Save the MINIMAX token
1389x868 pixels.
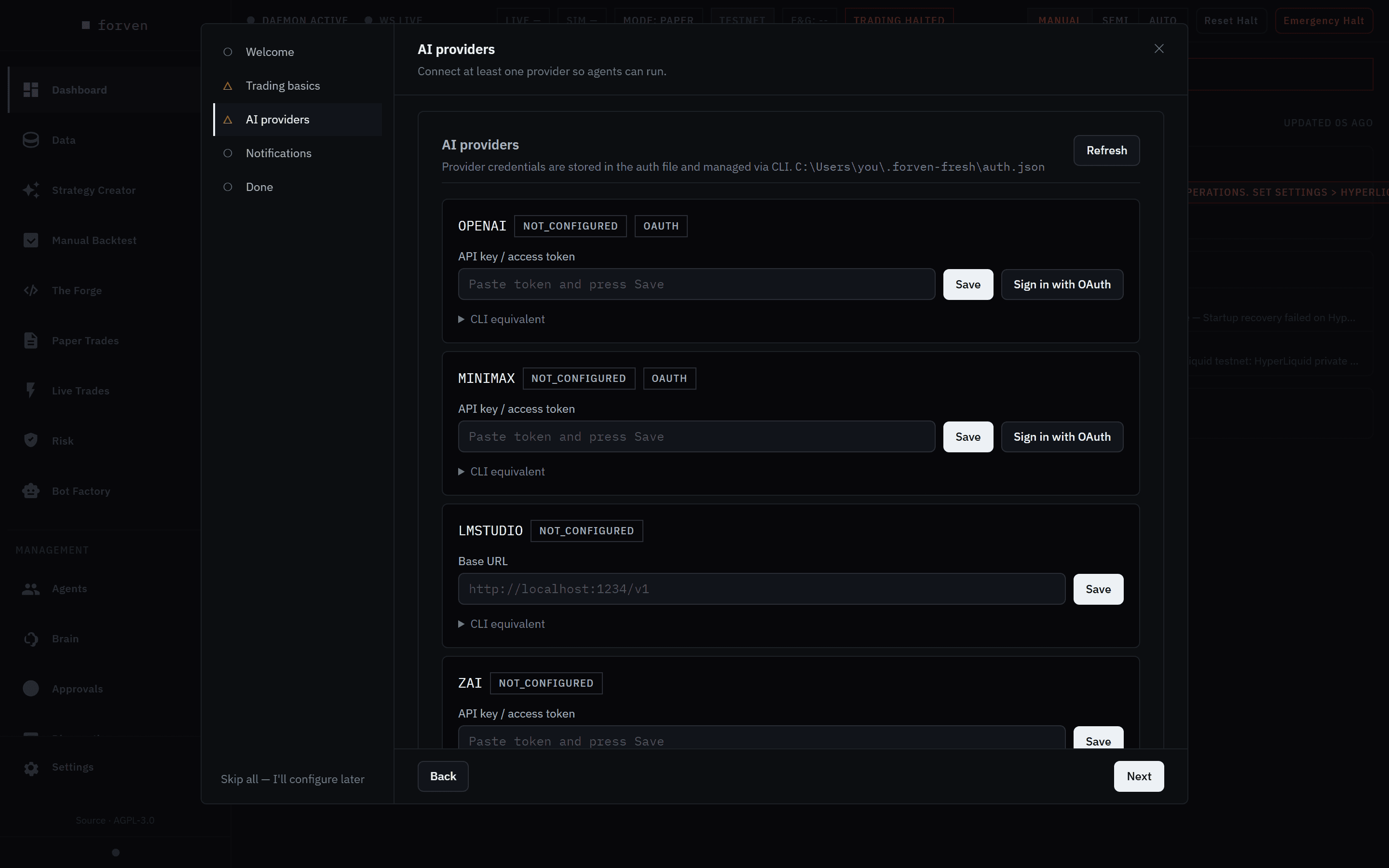[967, 437]
